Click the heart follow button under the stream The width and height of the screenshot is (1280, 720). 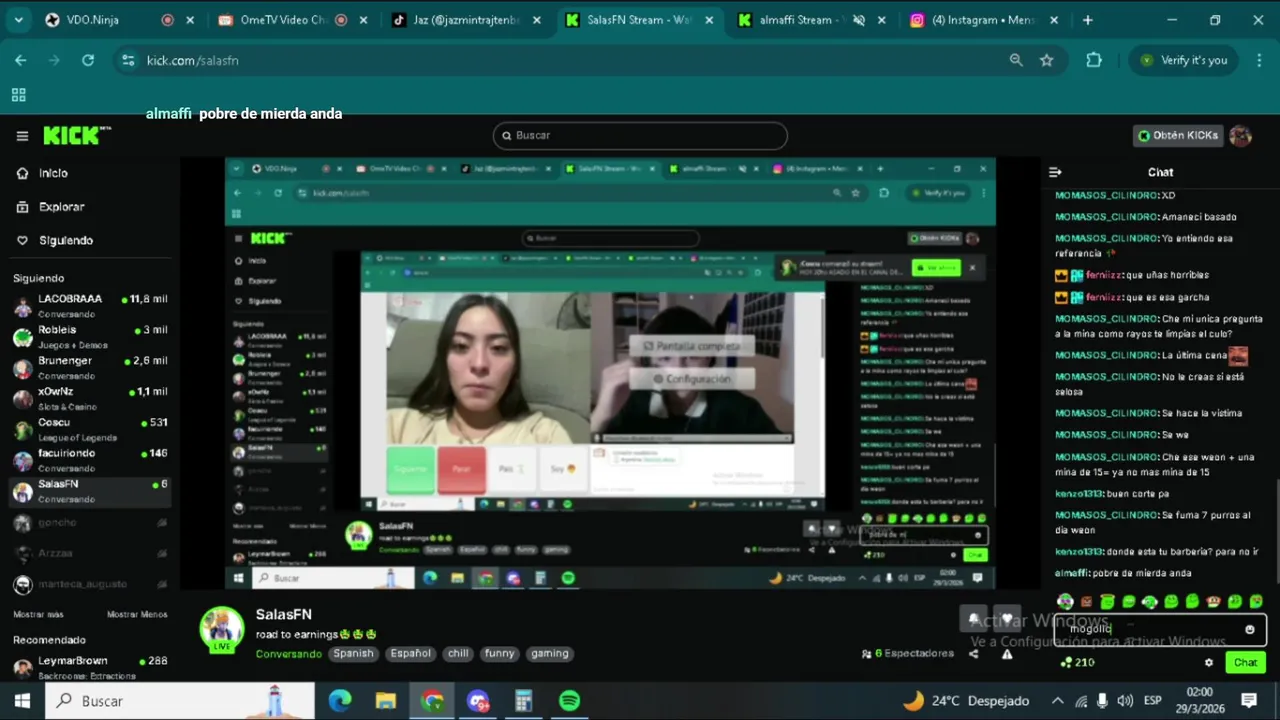coord(1007,619)
